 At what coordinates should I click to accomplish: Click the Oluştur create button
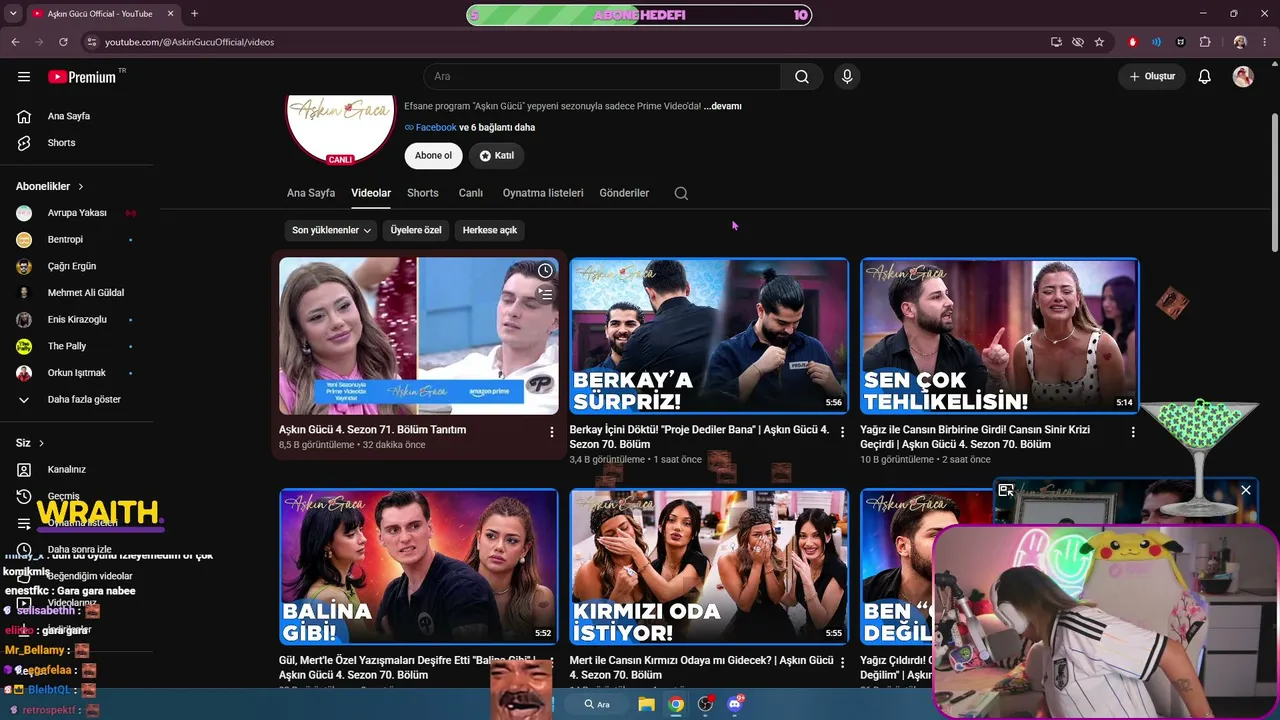pos(1152,77)
